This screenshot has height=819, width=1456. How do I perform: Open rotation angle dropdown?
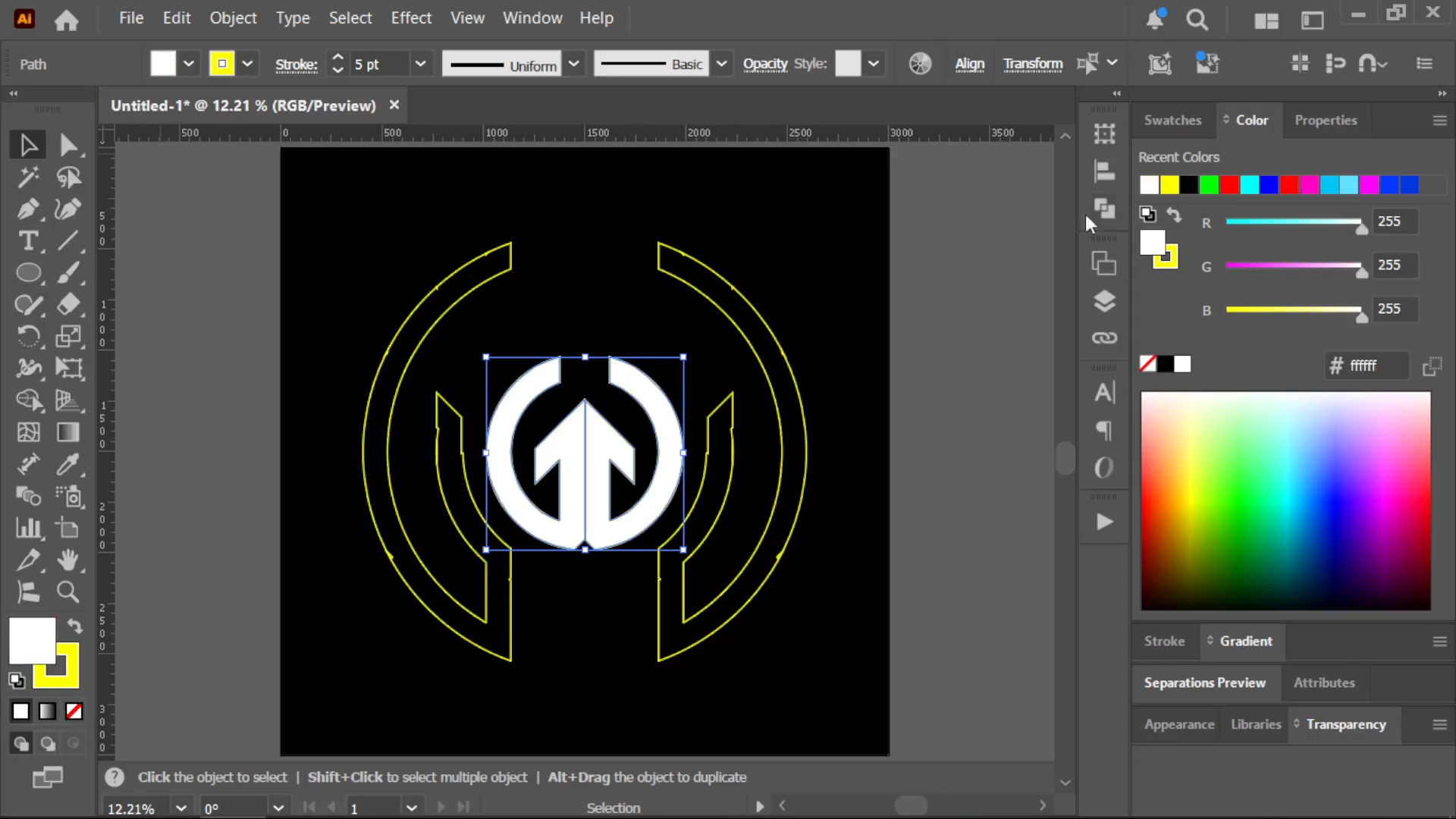point(278,808)
